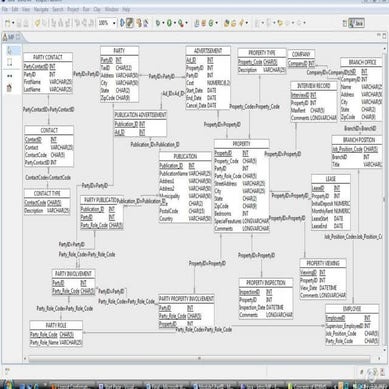Open the Search menu
The image size is (389, 389).
(58, 10)
